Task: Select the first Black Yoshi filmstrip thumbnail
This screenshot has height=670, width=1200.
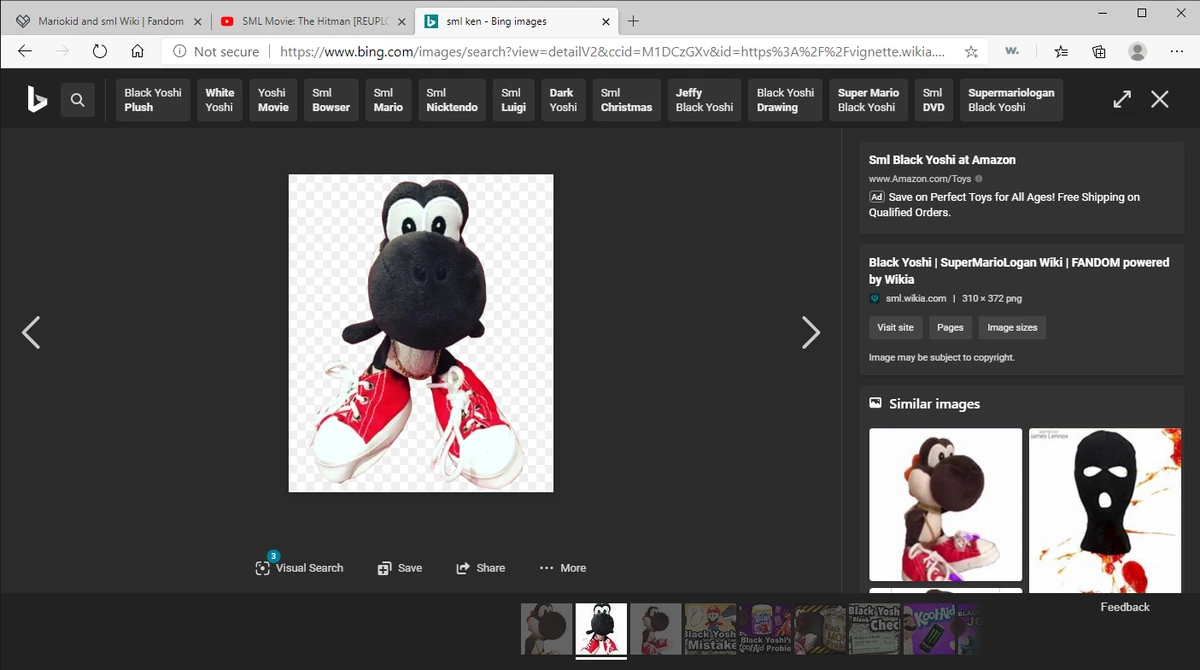Action: tap(546, 629)
